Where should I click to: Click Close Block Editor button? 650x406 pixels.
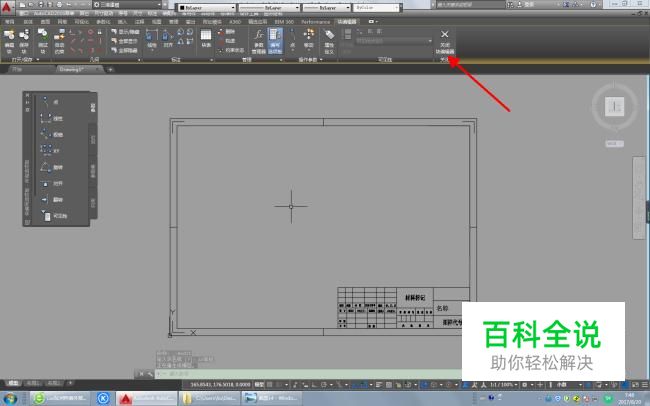445,41
